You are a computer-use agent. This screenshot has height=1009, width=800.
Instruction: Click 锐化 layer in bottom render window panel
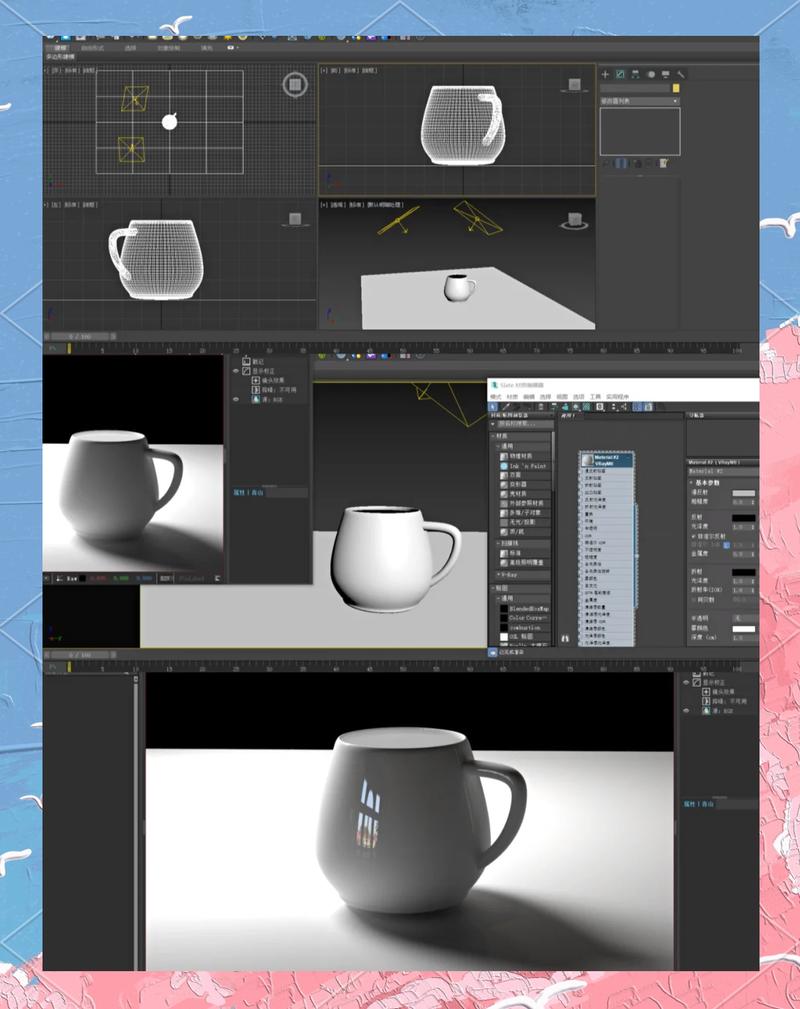click(724, 701)
